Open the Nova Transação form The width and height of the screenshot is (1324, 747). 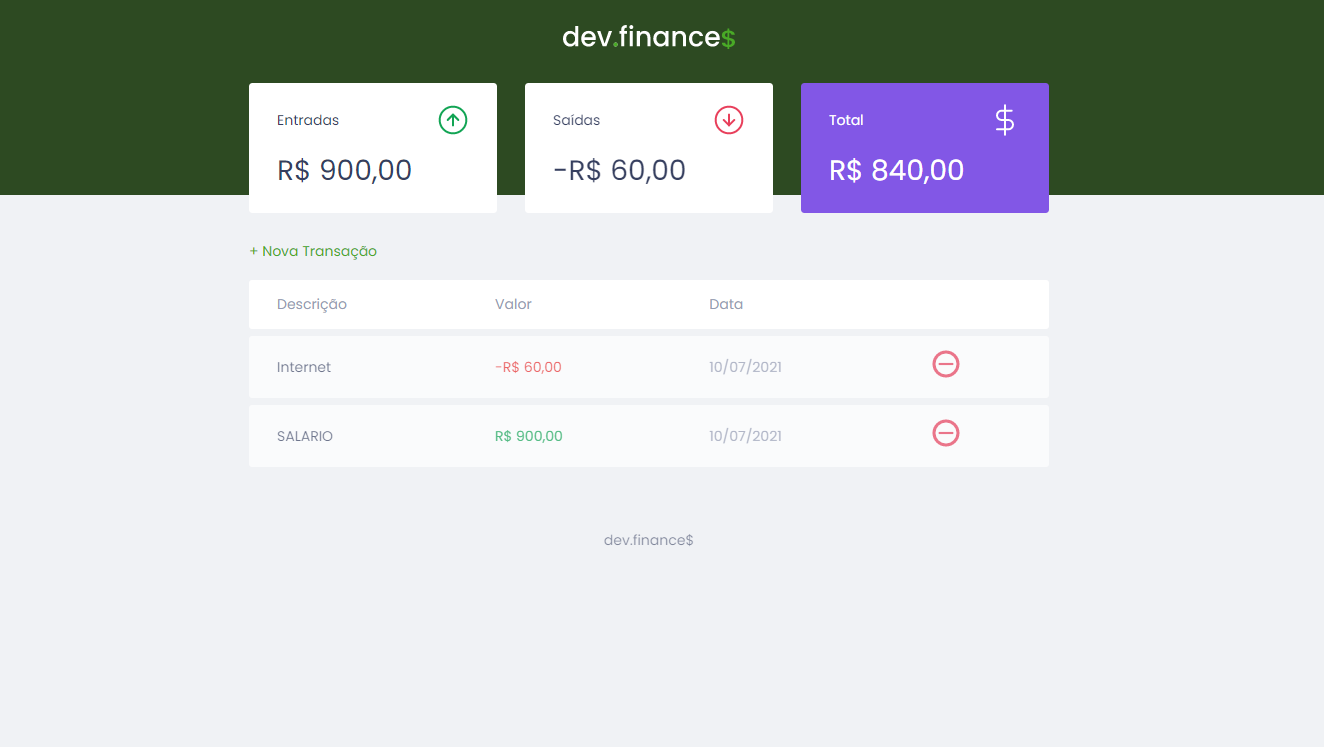(x=313, y=251)
